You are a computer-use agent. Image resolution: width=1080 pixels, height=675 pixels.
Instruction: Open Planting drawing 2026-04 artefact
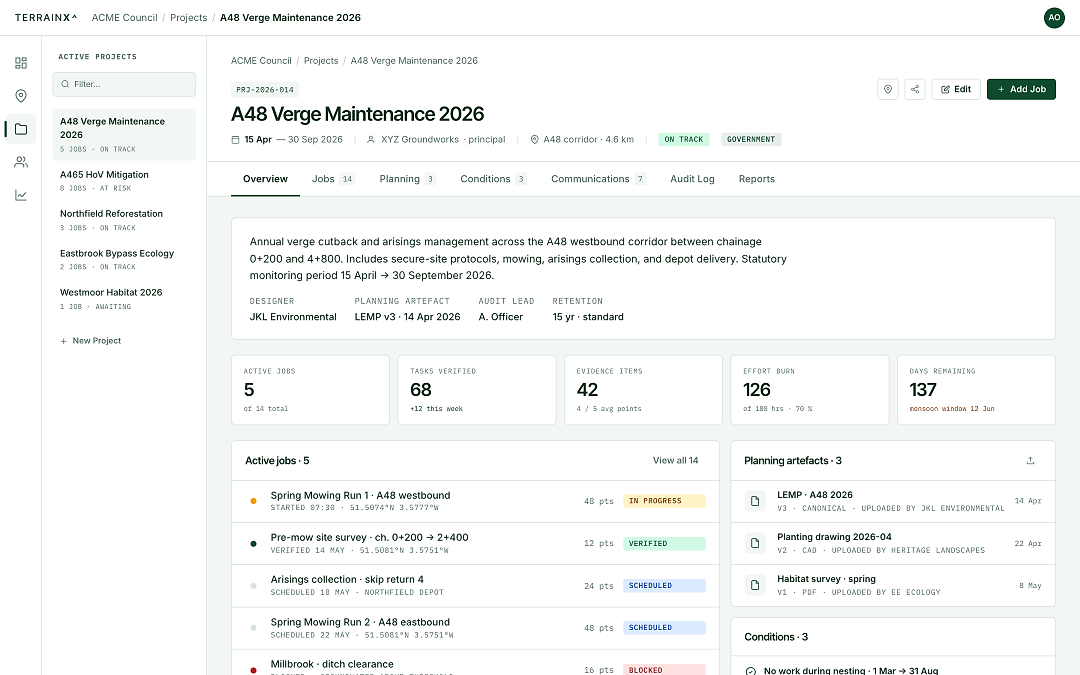(893, 543)
